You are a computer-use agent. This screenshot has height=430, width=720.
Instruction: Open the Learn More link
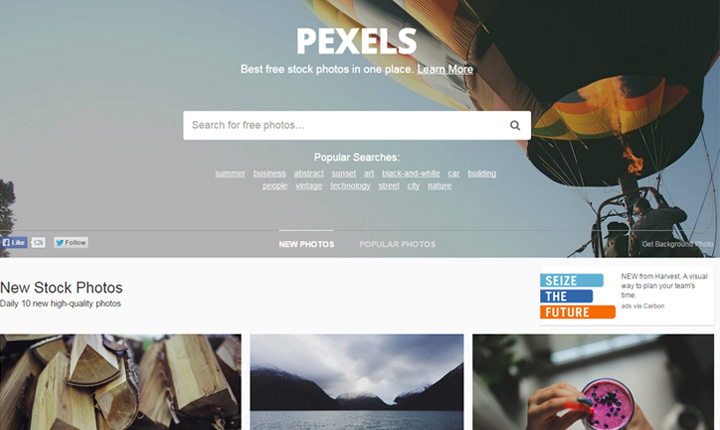coord(445,69)
